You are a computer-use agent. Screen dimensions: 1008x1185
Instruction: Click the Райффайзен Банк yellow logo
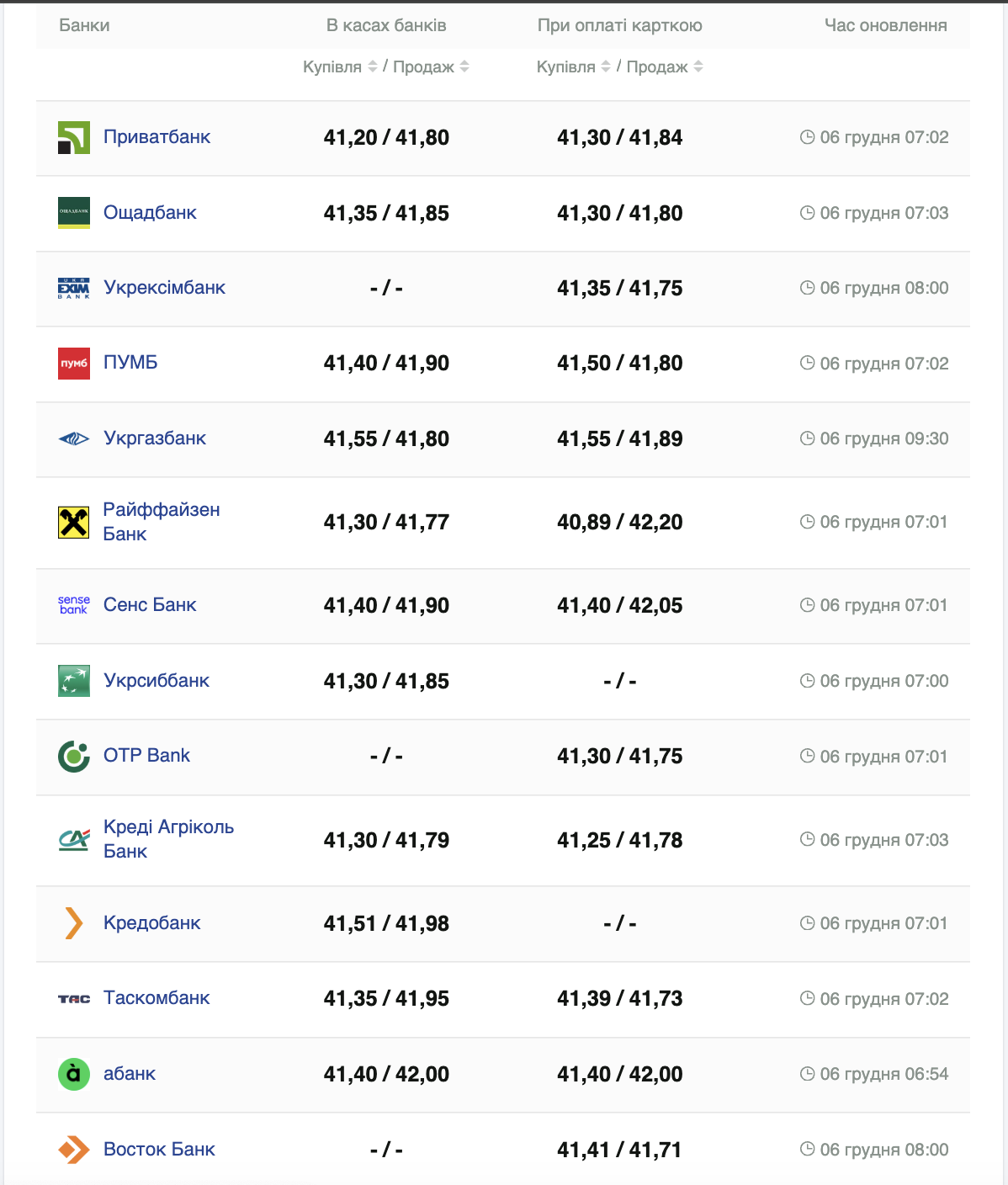73,523
